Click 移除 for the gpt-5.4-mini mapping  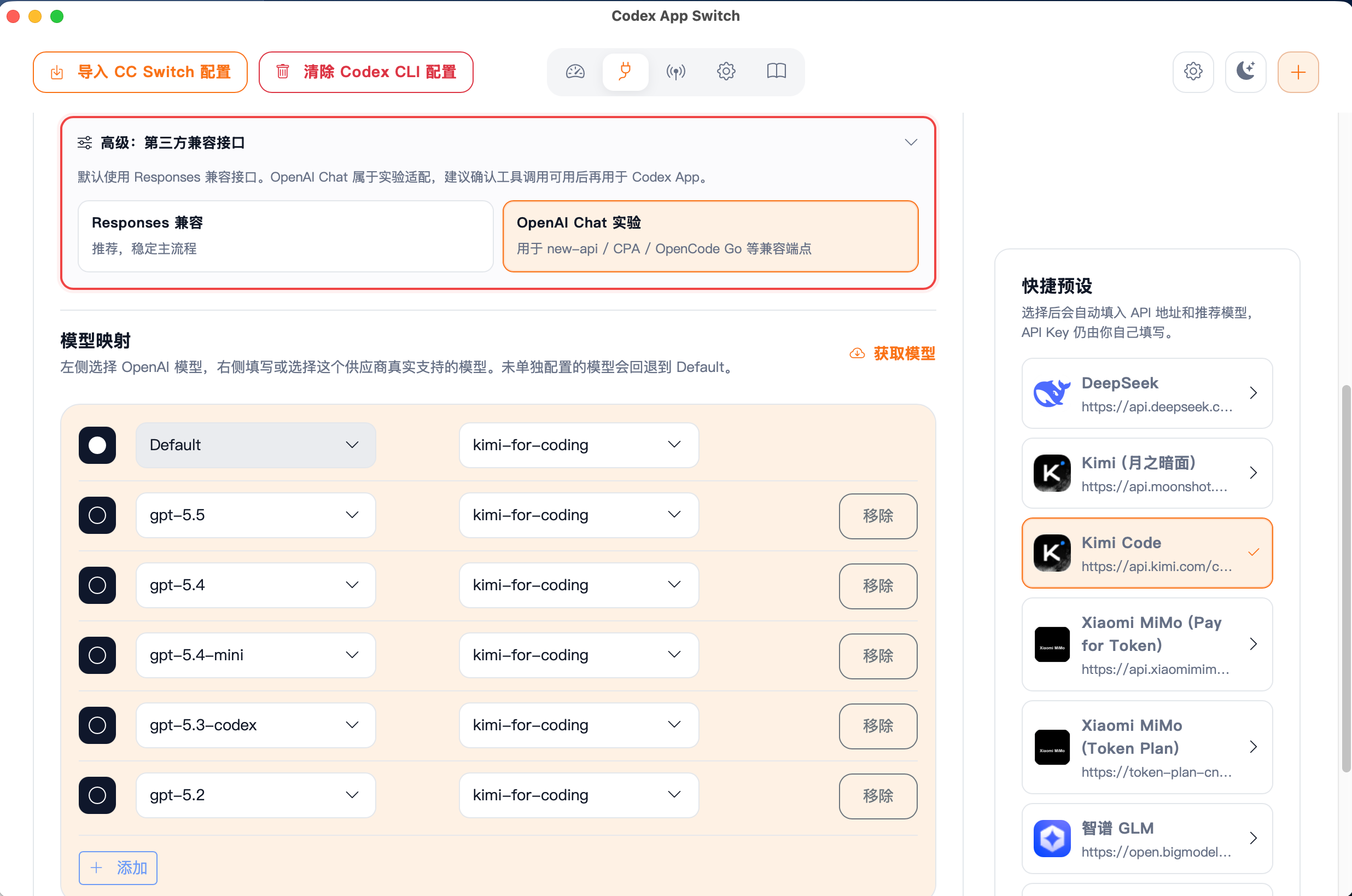pyautogui.click(x=878, y=656)
